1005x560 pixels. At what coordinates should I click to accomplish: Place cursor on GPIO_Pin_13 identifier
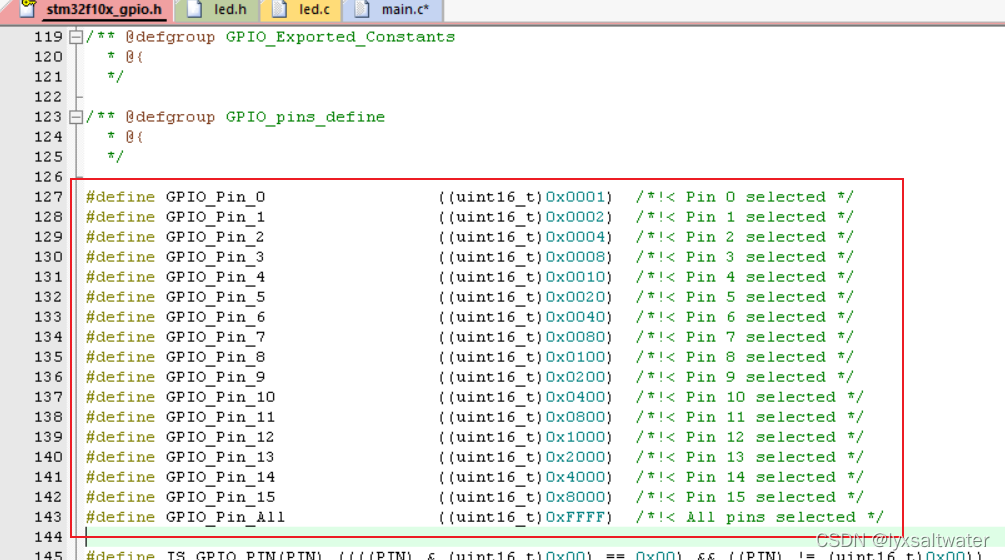click(220, 457)
